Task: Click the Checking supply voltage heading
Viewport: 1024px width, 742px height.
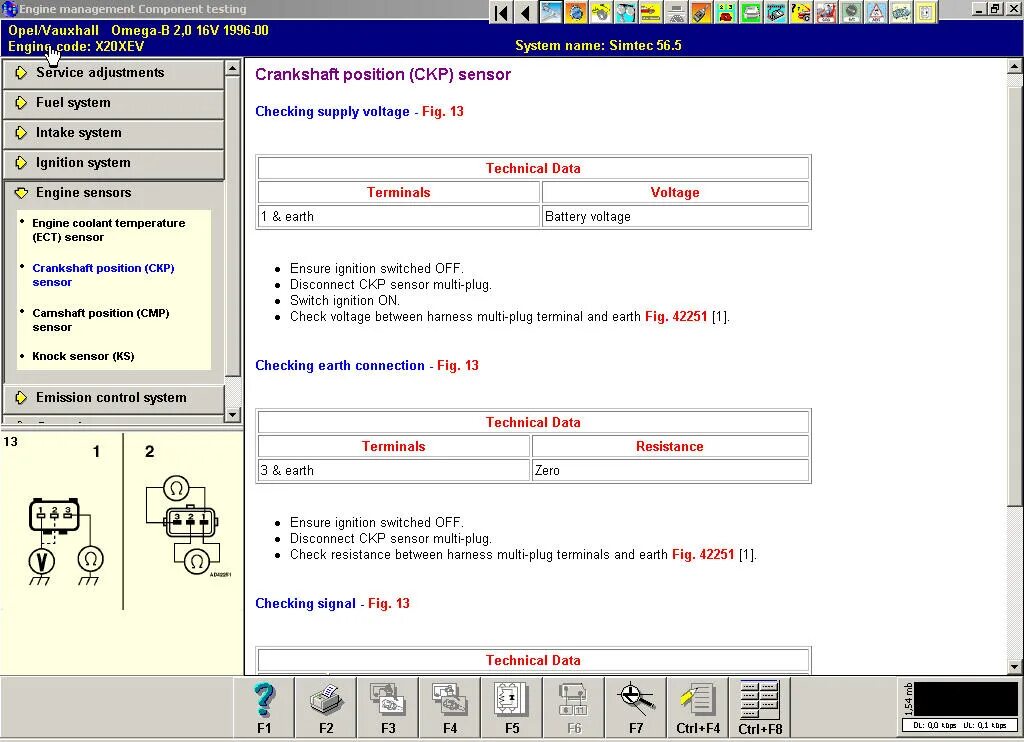Action: [332, 112]
